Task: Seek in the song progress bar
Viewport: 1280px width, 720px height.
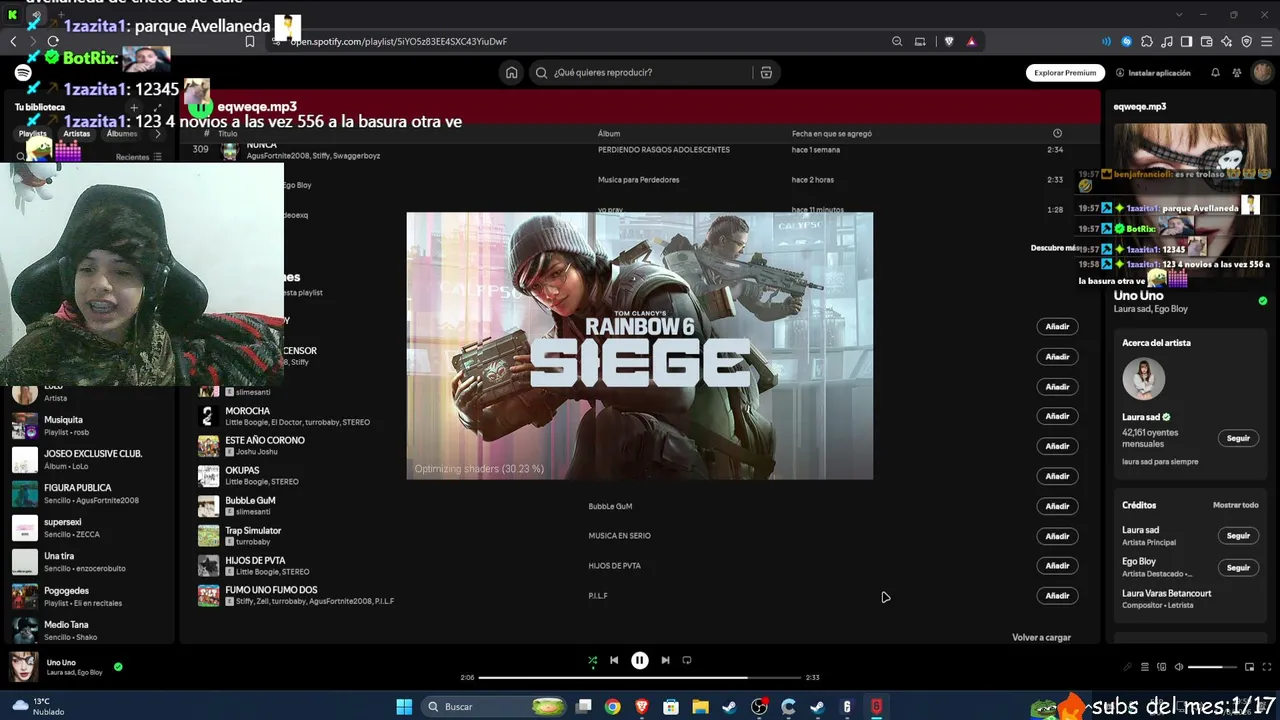Action: pos(640,677)
